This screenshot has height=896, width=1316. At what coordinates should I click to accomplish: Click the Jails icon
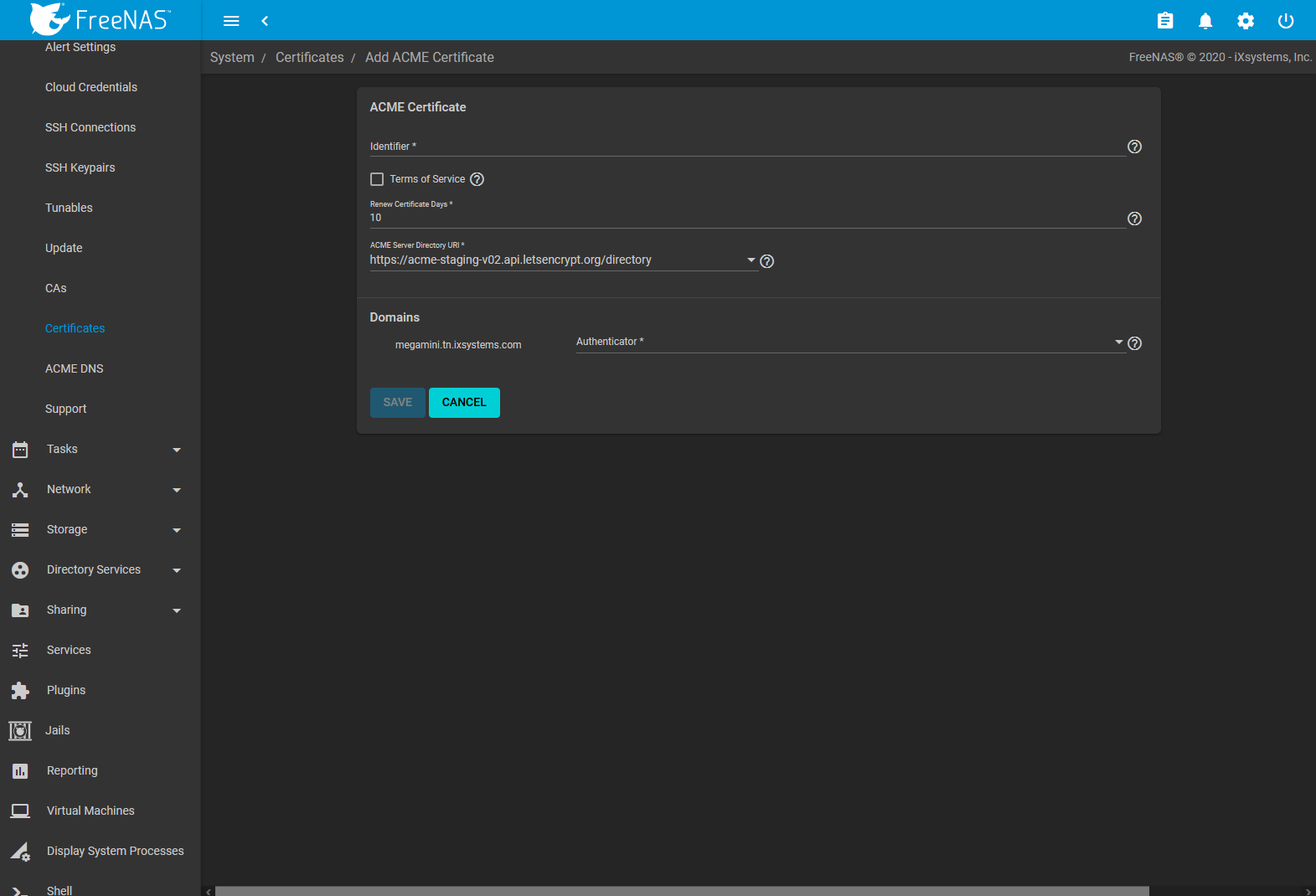click(x=20, y=731)
